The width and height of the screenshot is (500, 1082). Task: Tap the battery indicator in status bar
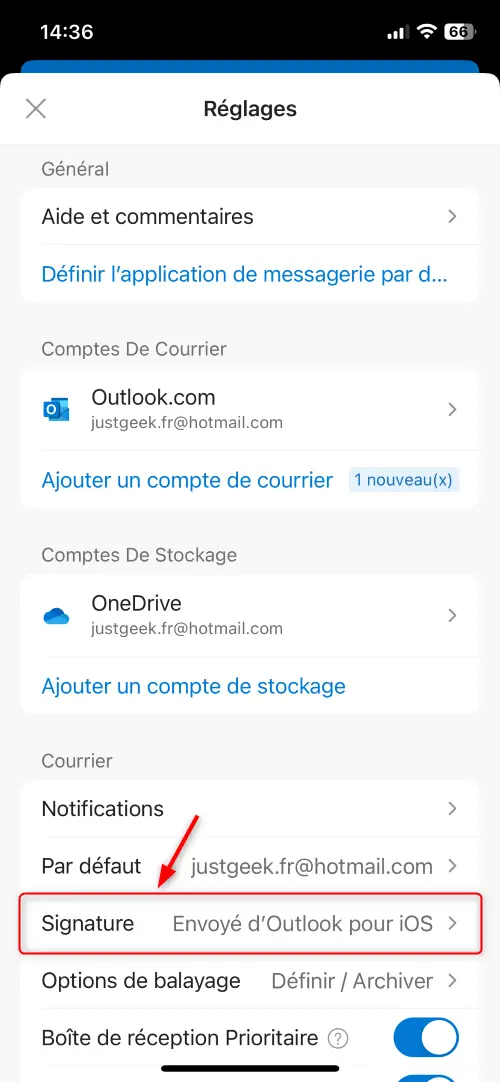click(x=459, y=31)
